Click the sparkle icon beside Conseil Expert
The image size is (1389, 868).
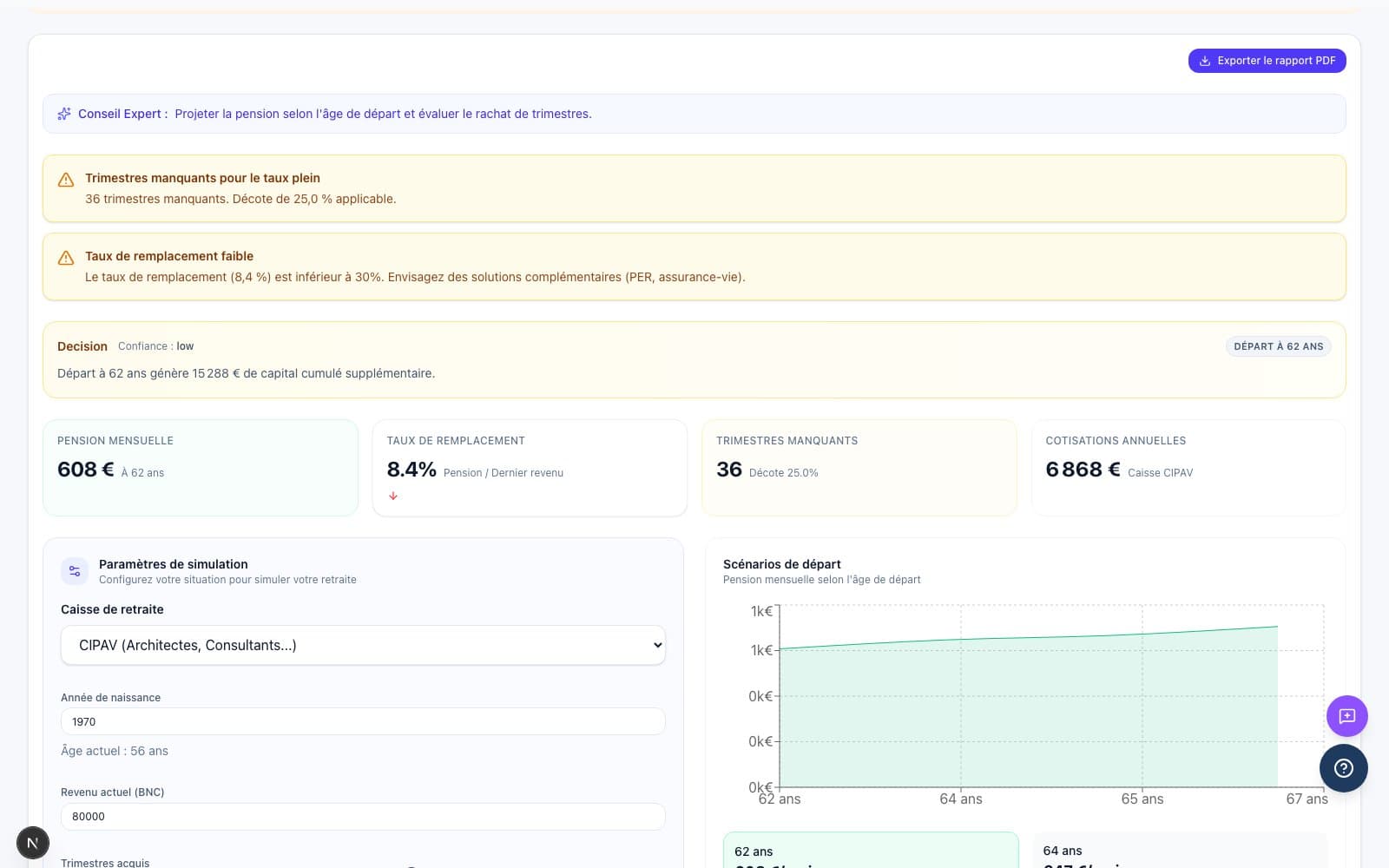64,114
